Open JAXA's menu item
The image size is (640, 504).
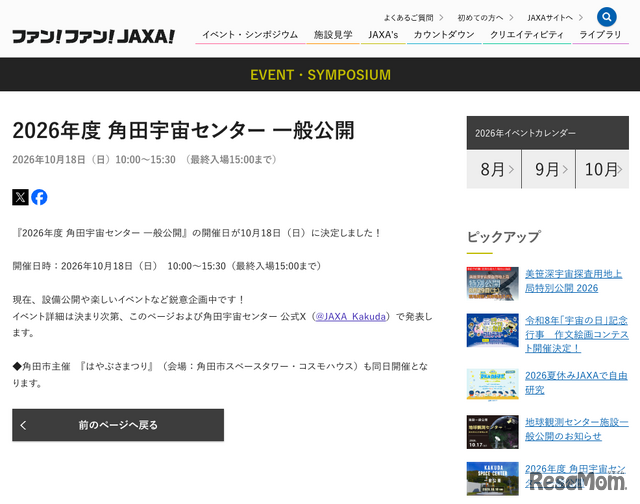click(383, 35)
